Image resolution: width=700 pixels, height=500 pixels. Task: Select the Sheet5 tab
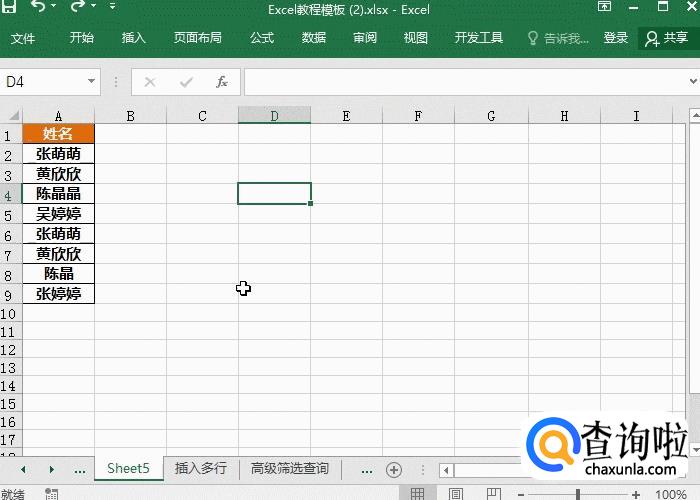129,468
